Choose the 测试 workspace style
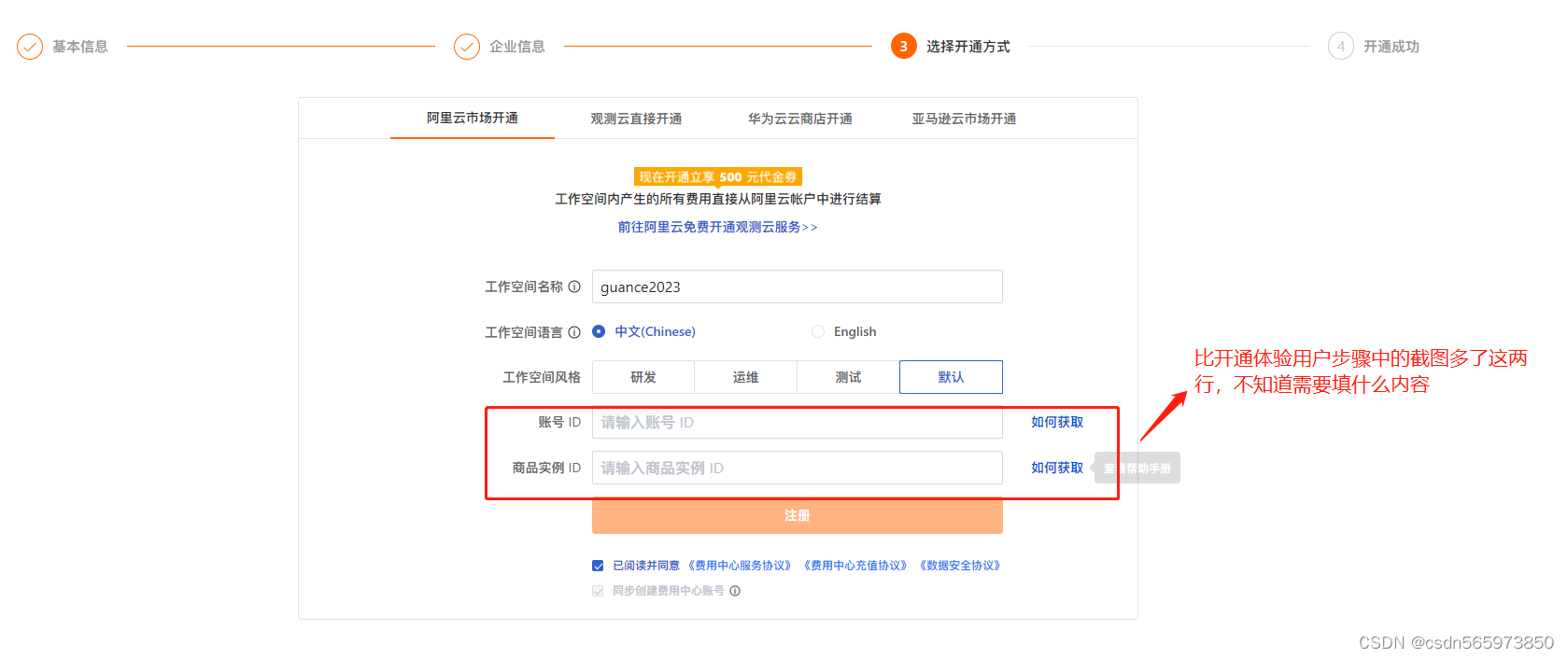This screenshot has width=1568, height=658. (x=849, y=377)
